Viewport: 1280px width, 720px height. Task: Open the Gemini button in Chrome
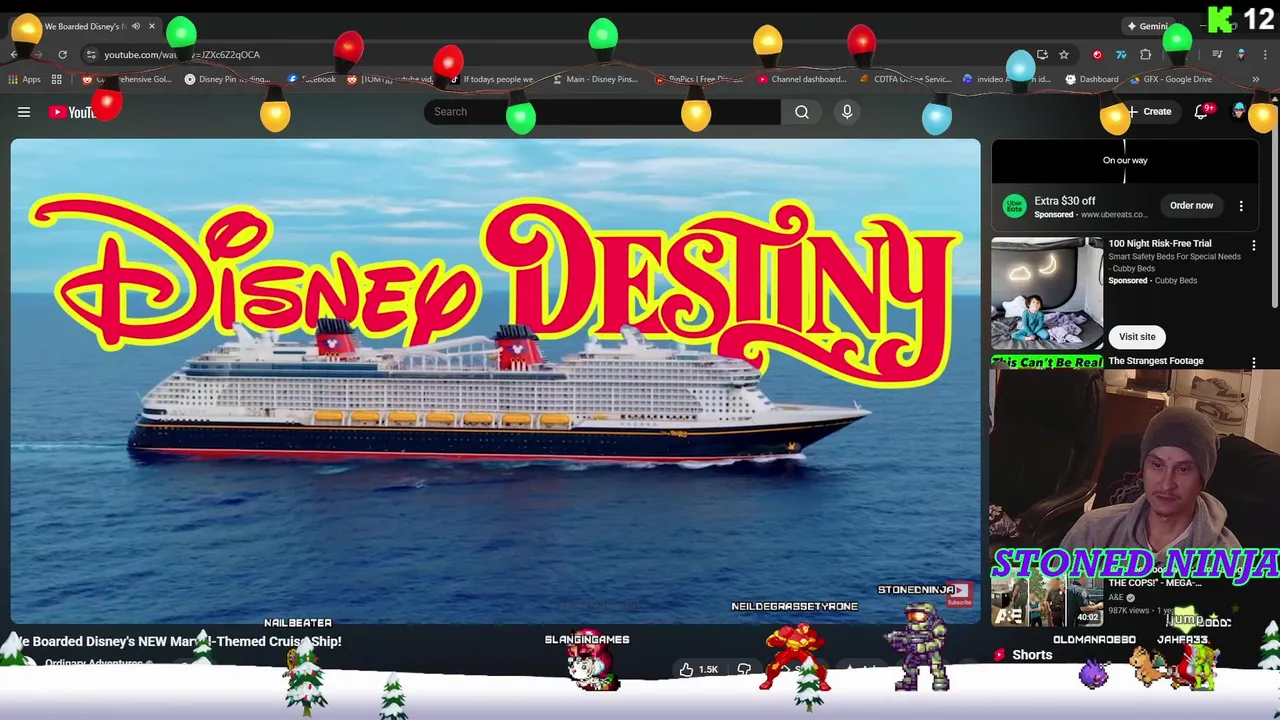[x=1148, y=26]
